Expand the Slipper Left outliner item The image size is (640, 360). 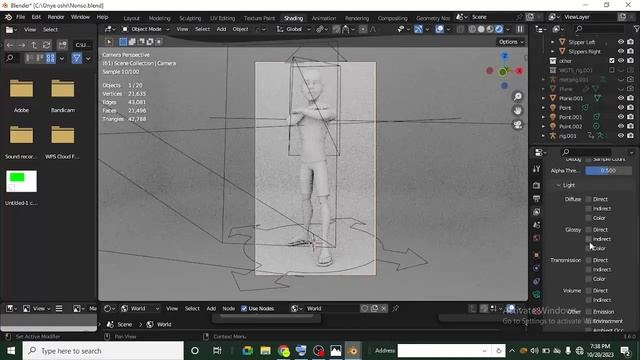point(552,42)
